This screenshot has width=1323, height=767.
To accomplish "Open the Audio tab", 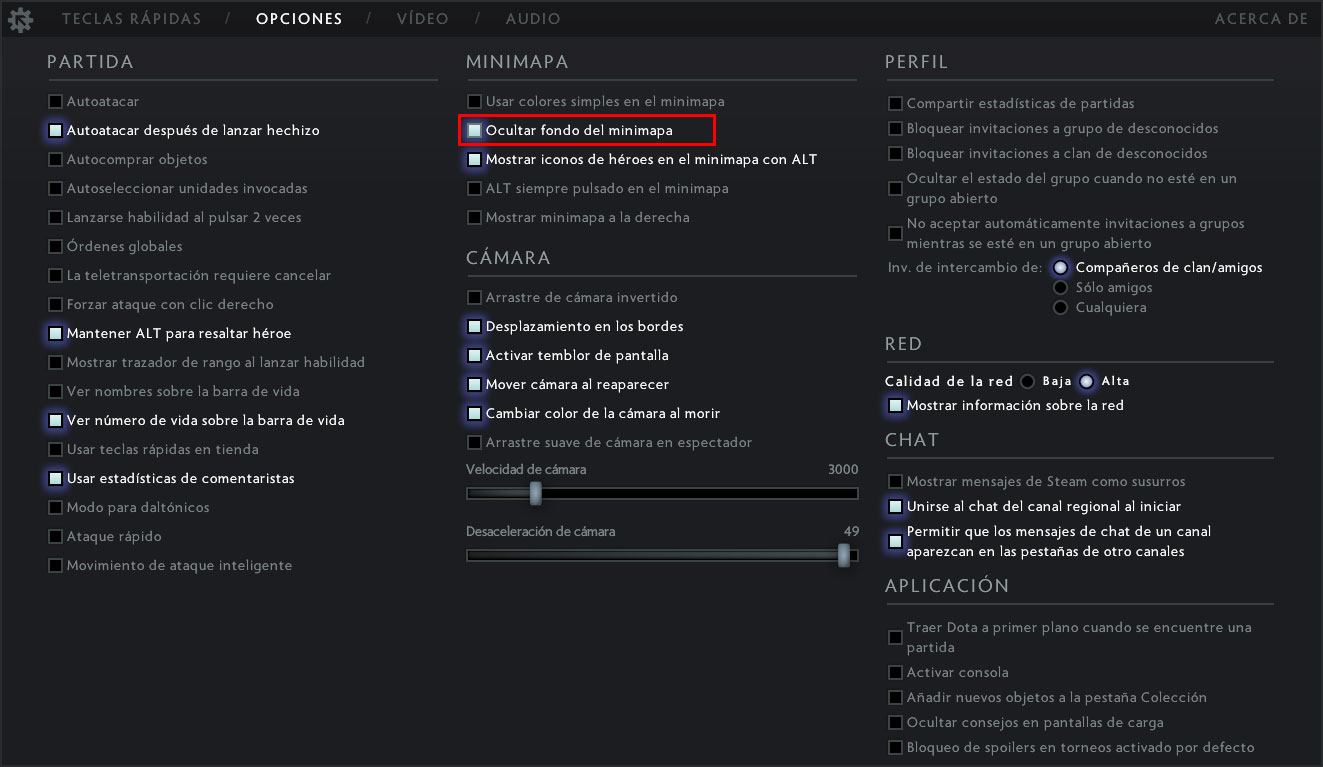I will 533,19.
